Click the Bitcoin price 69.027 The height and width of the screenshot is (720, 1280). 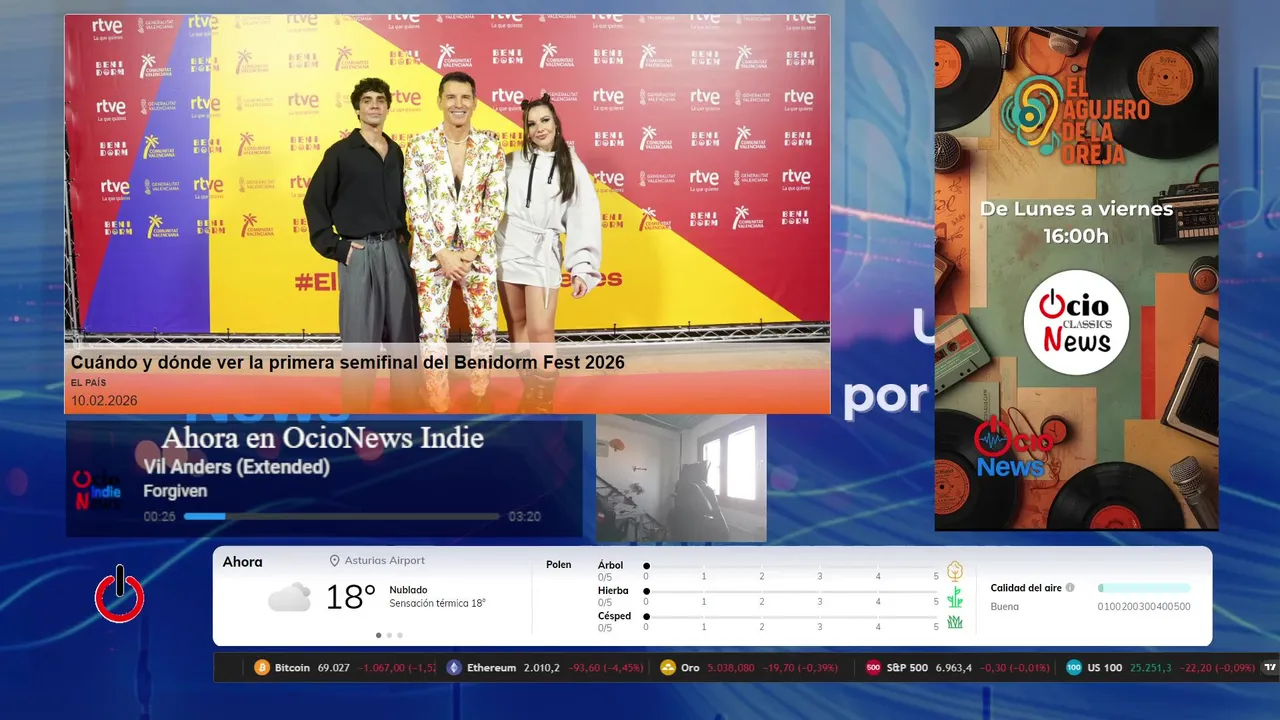[x=334, y=668]
